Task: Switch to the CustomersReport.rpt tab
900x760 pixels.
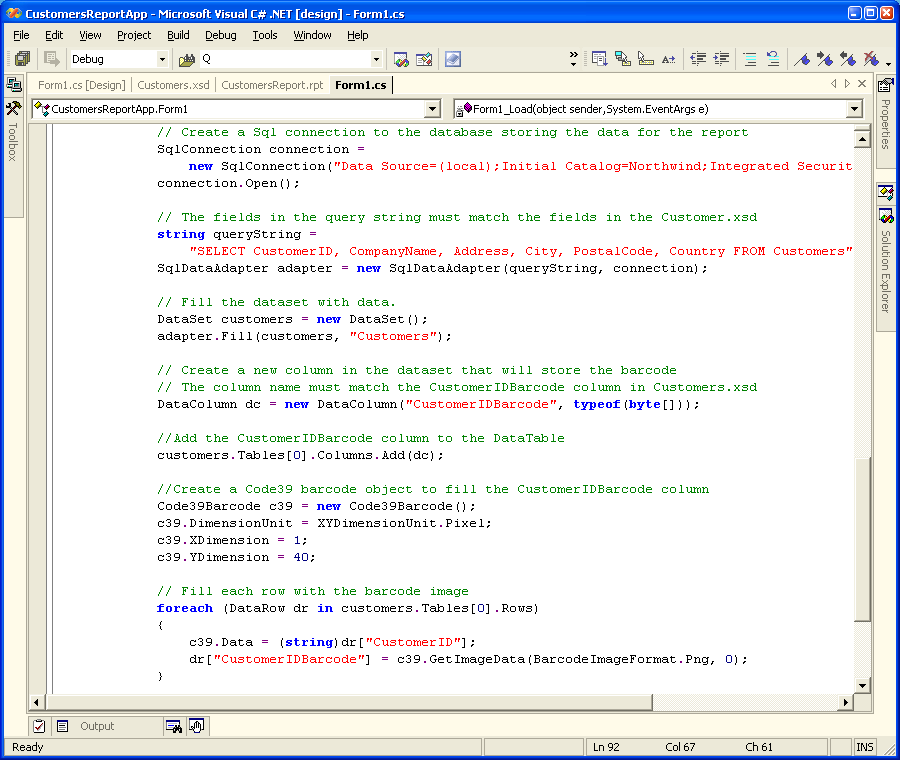Action: 272,85
